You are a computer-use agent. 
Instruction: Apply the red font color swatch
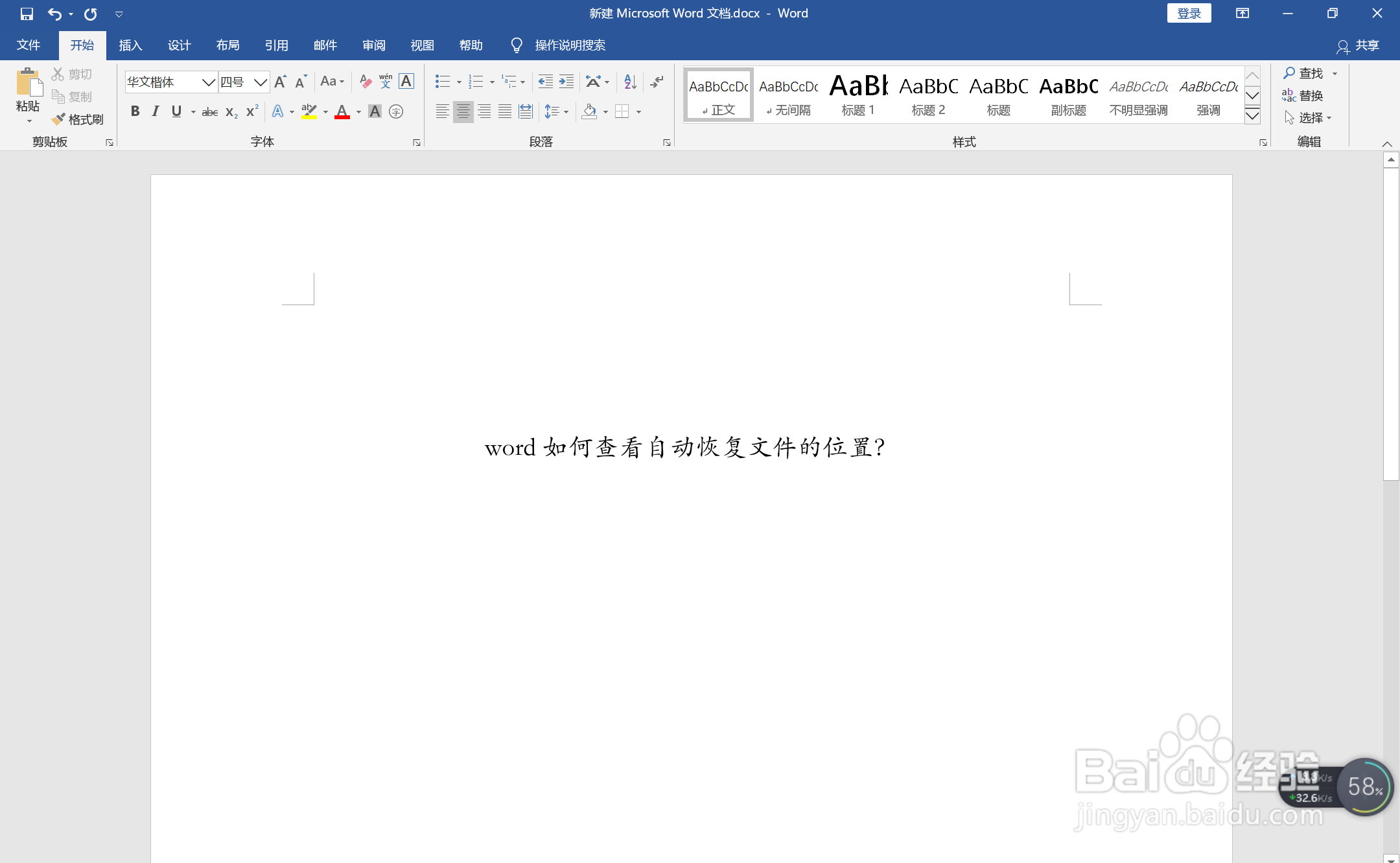pyautogui.click(x=342, y=112)
